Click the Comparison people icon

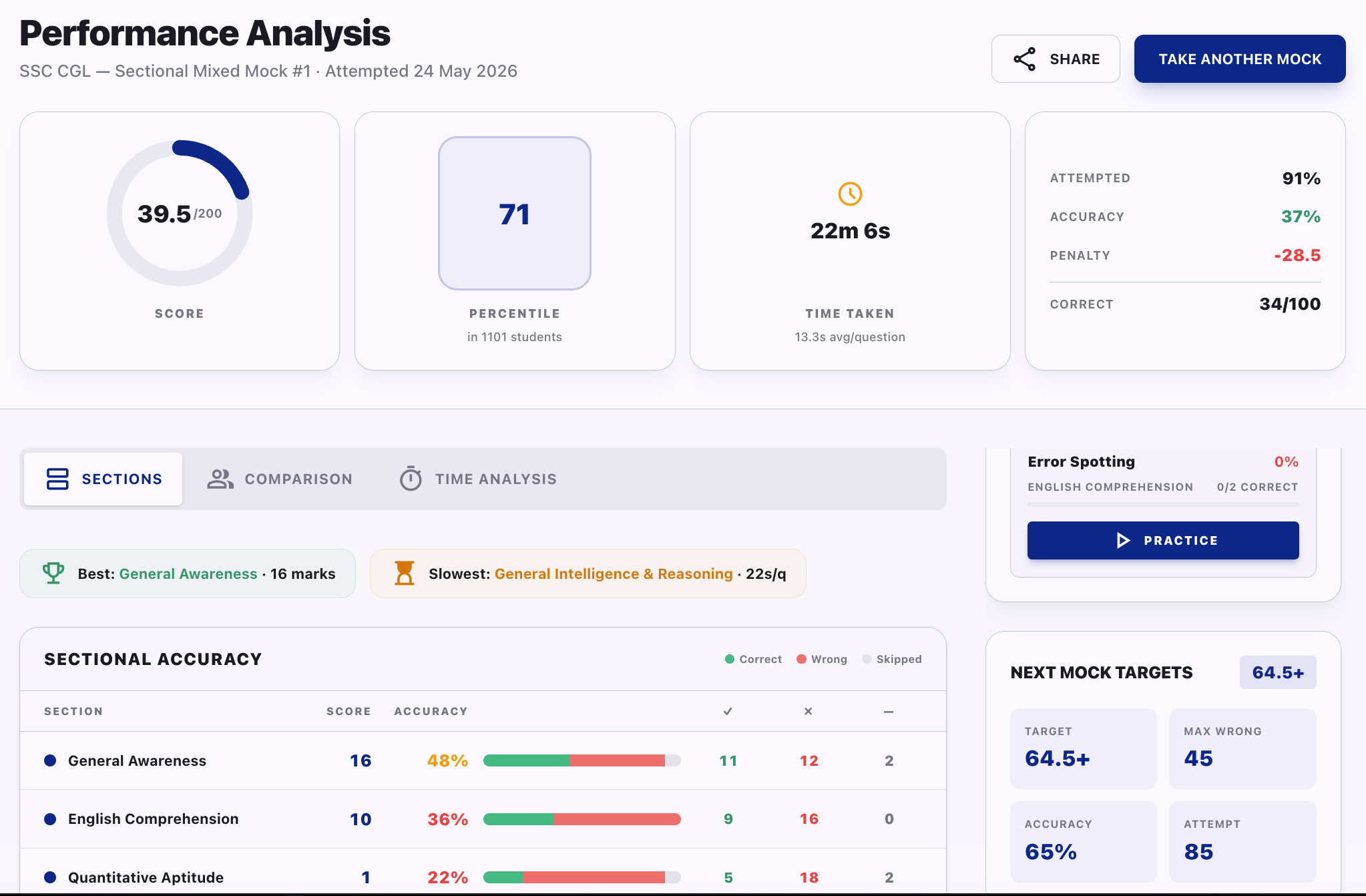pos(220,479)
